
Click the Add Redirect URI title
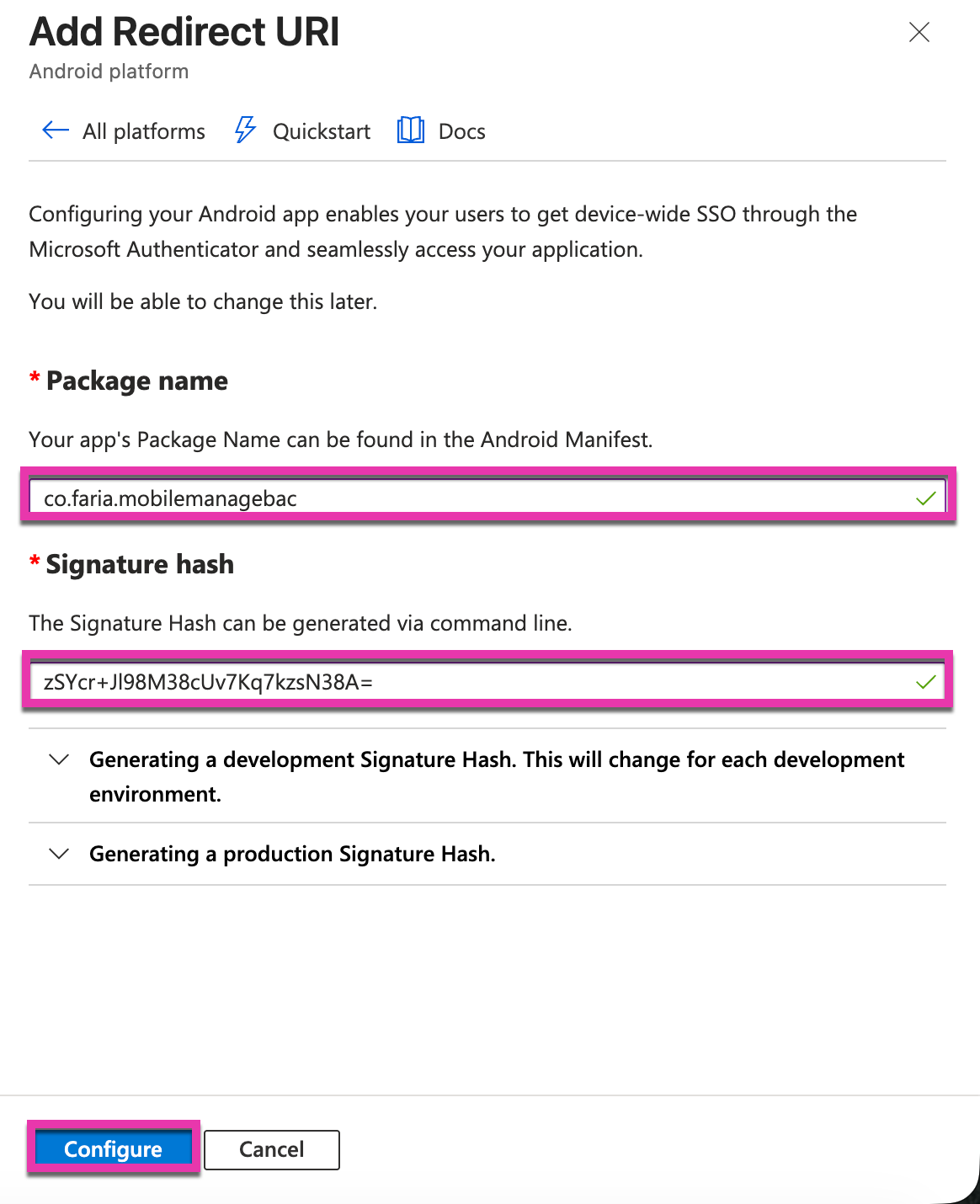click(x=184, y=32)
